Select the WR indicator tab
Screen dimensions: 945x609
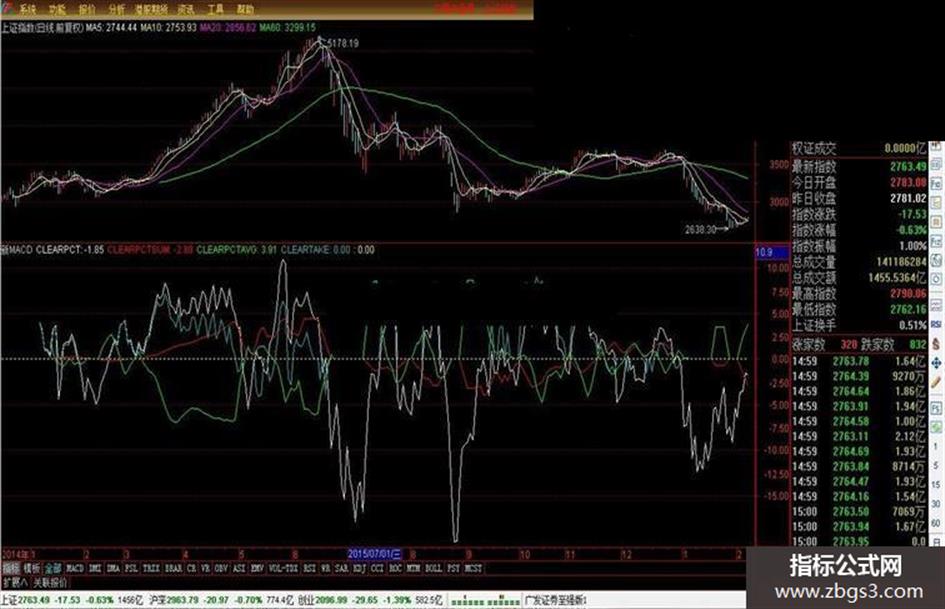[325, 568]
